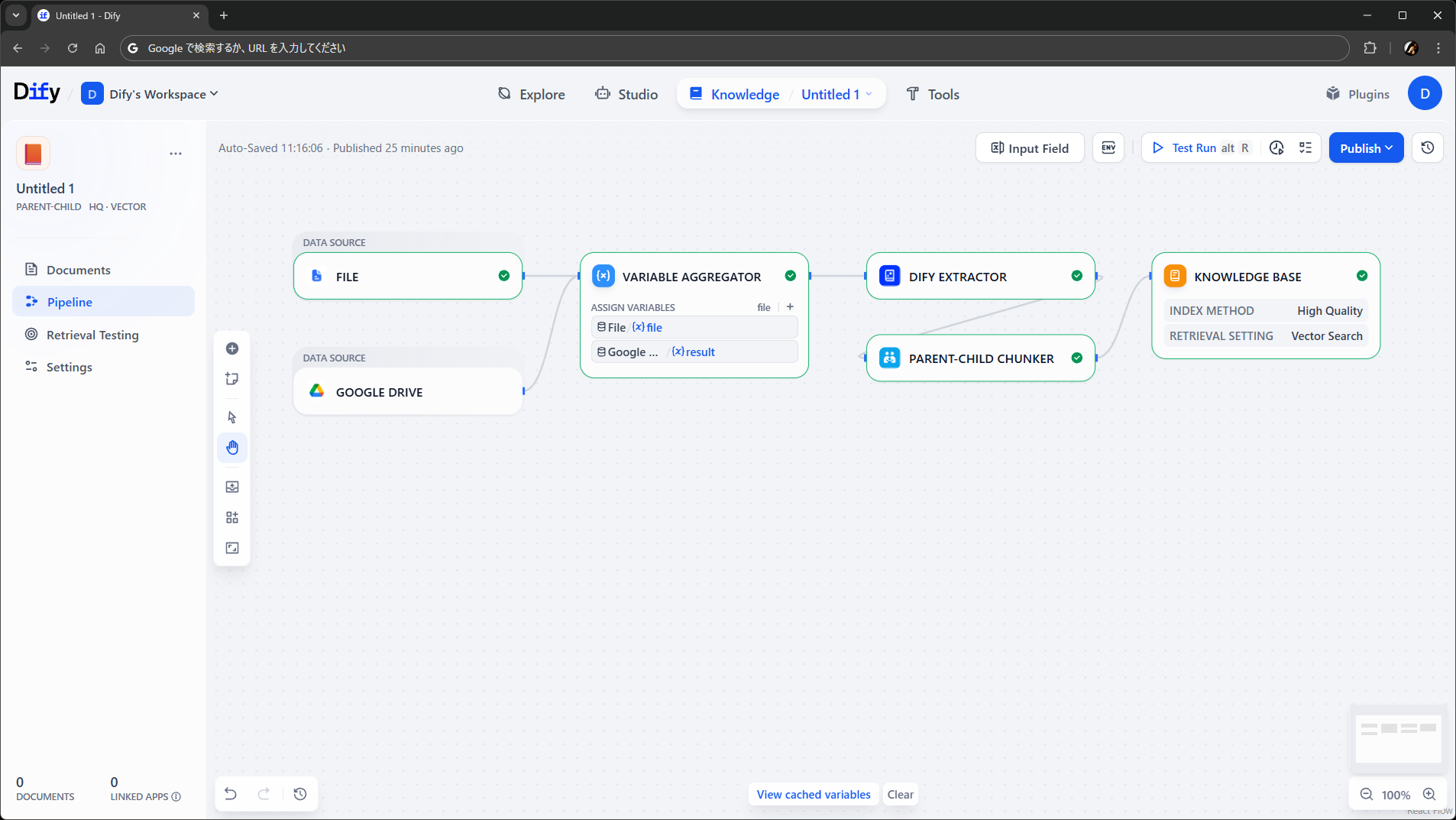The width and height of the screenshot is (1456, 820).
Task: Click the canvas minimap thumbnail
Action: [1397, 737]
